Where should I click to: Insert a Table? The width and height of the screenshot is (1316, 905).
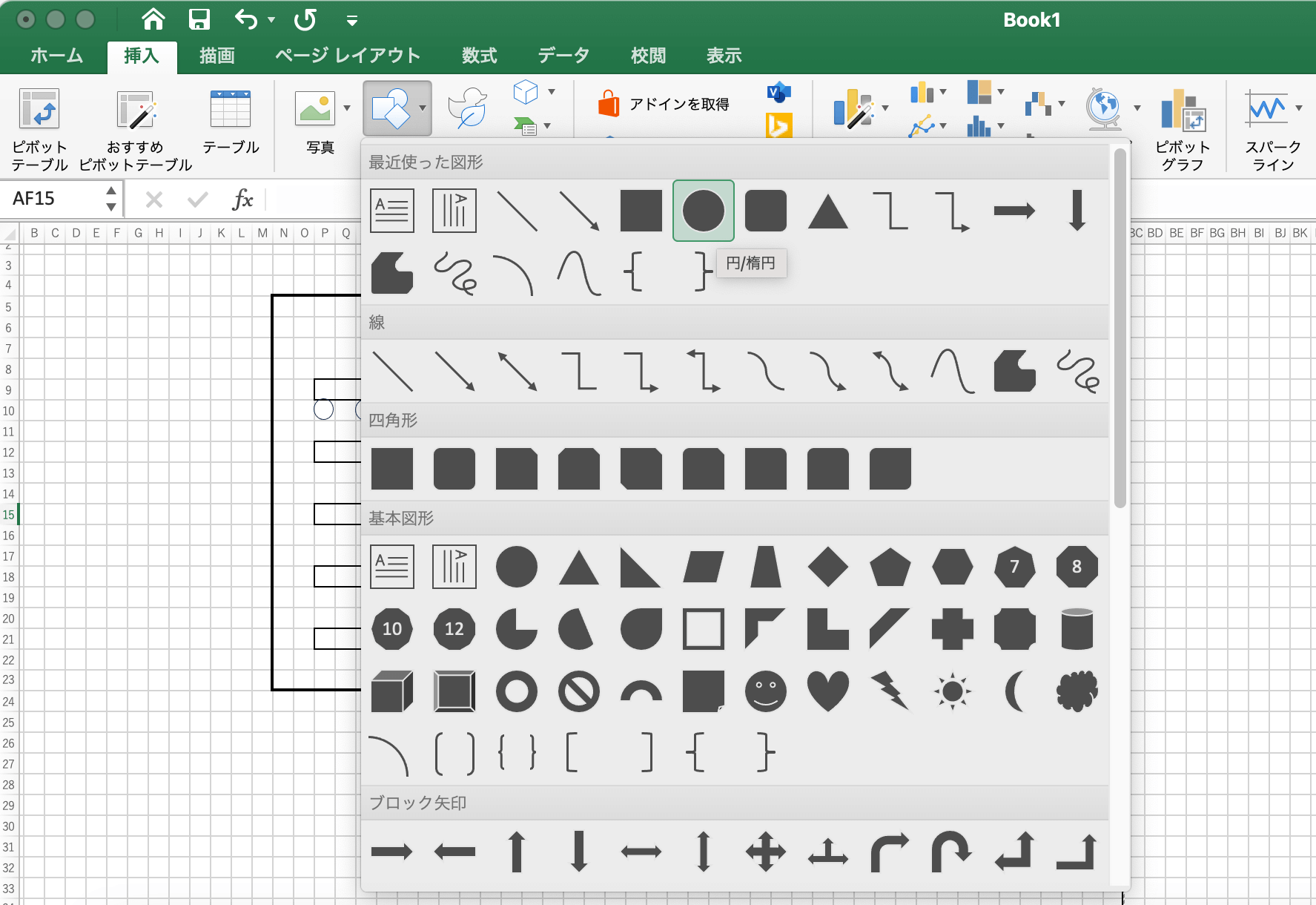[231, 122]
